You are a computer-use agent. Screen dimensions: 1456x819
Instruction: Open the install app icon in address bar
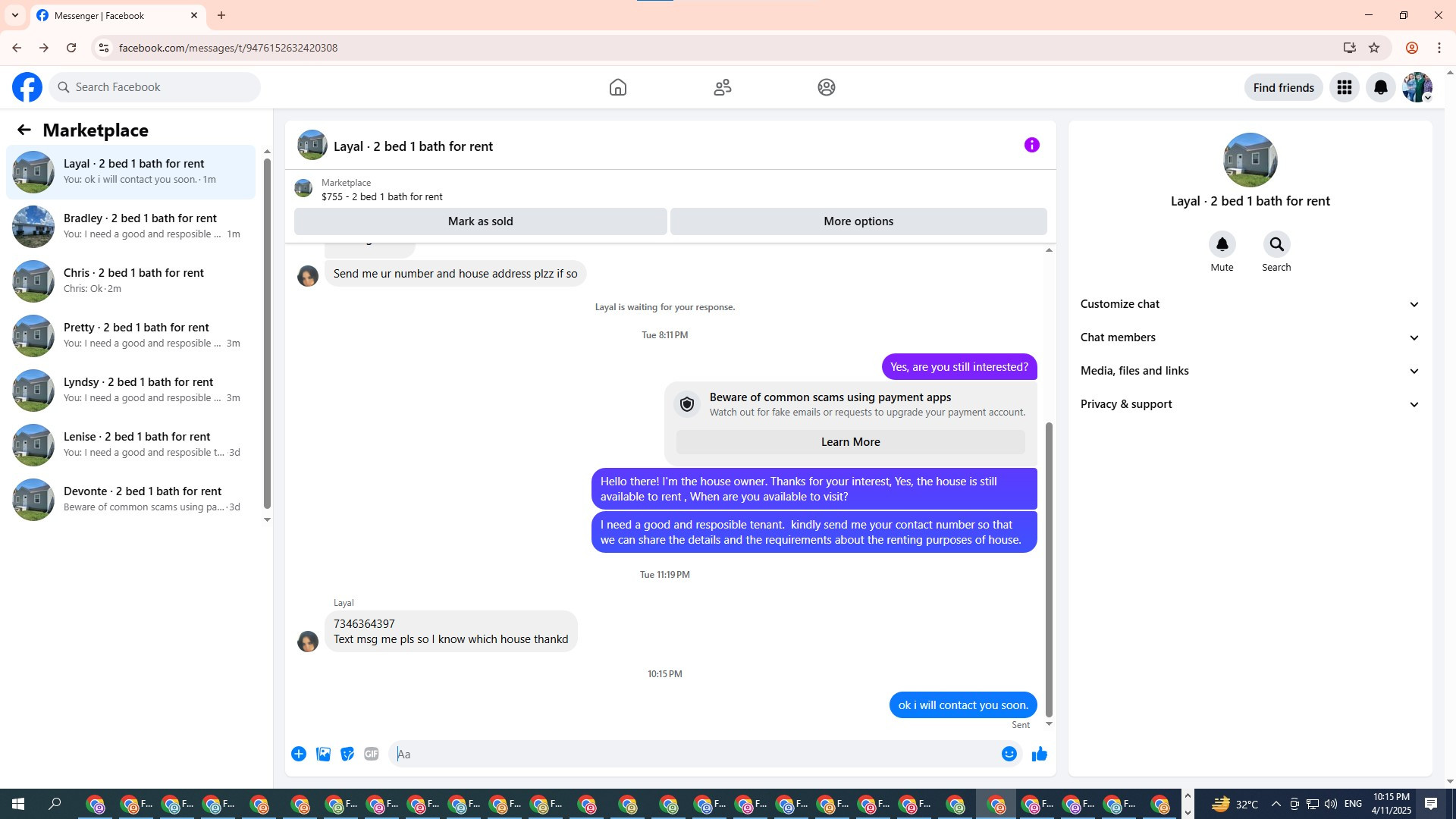click(1350, 48)
